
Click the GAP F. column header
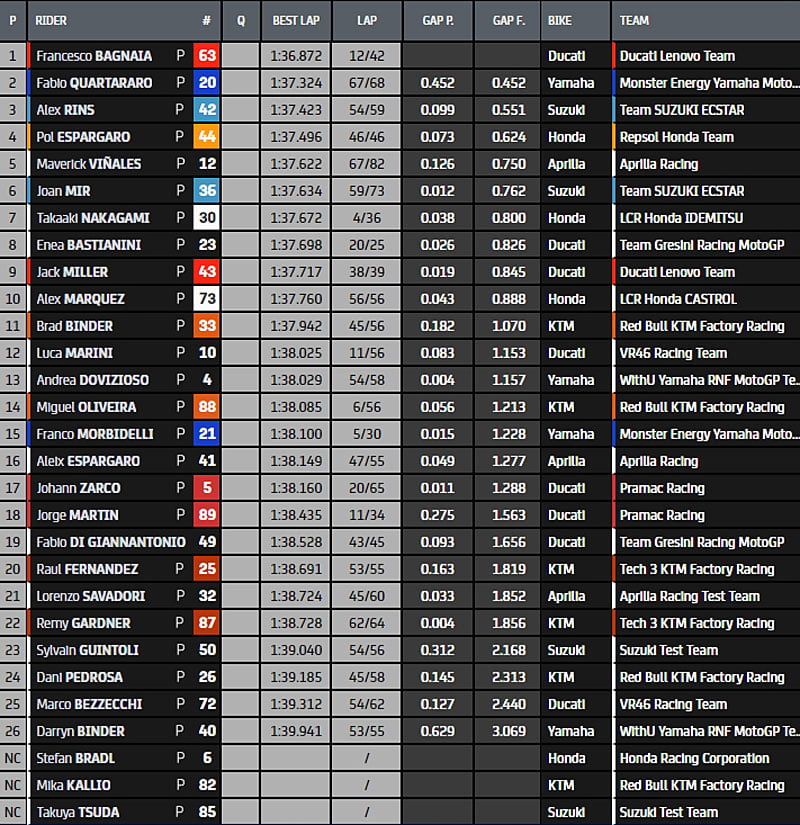click(x=508, y=20)
